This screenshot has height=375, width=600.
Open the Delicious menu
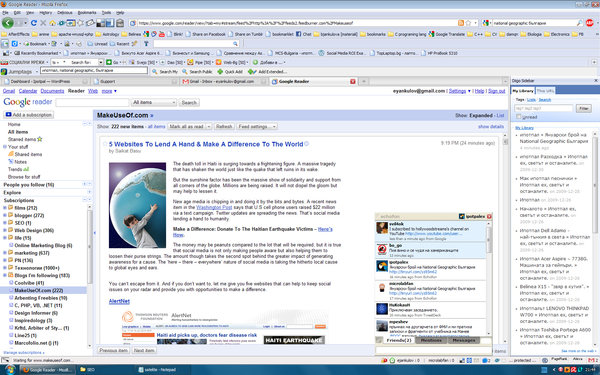[65, 13]
